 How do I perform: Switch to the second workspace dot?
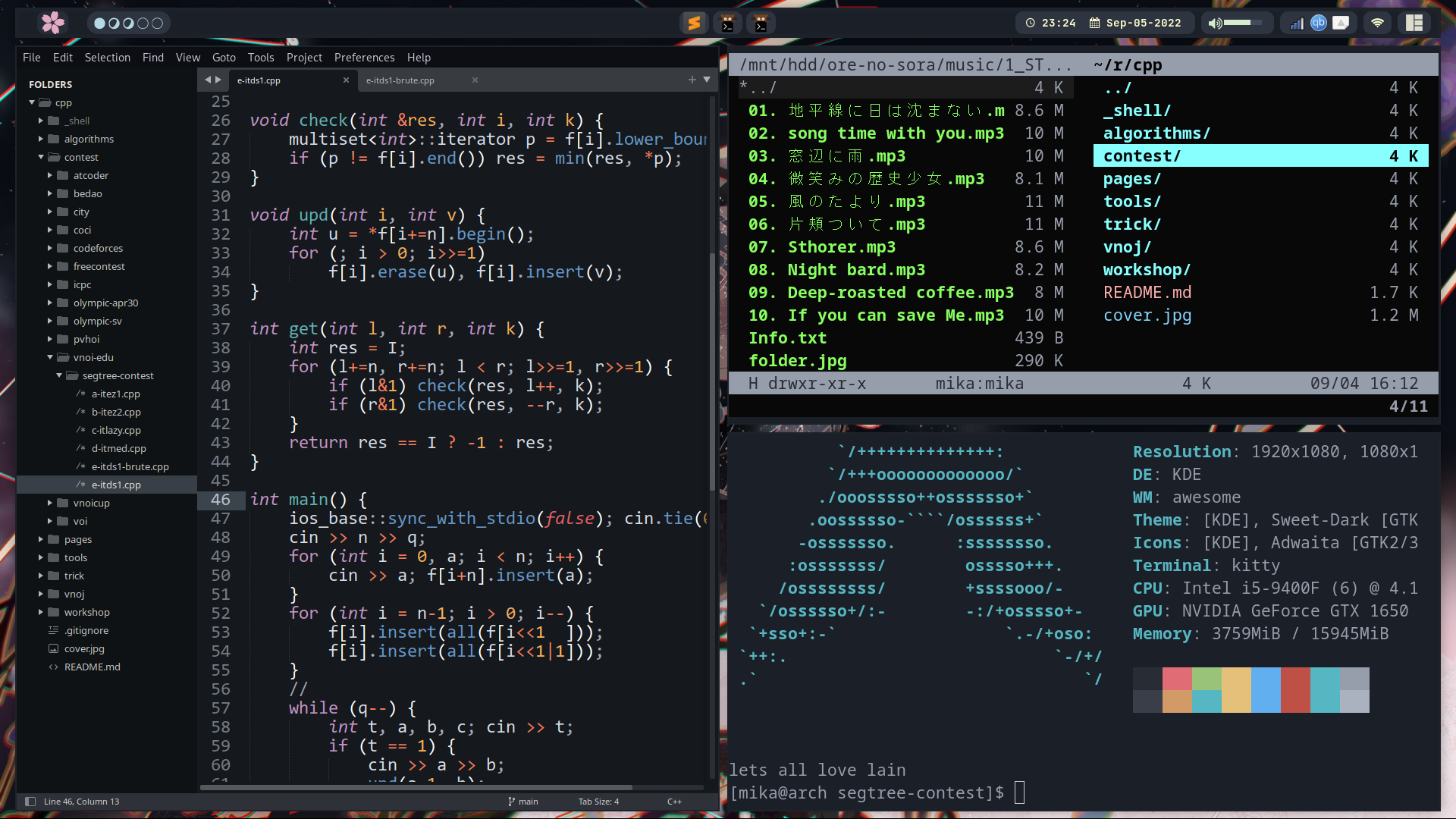[114, 24]
